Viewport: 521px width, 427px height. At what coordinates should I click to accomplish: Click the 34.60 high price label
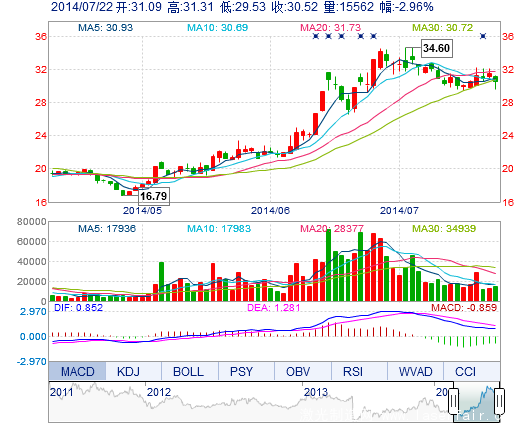pos(436,48)
